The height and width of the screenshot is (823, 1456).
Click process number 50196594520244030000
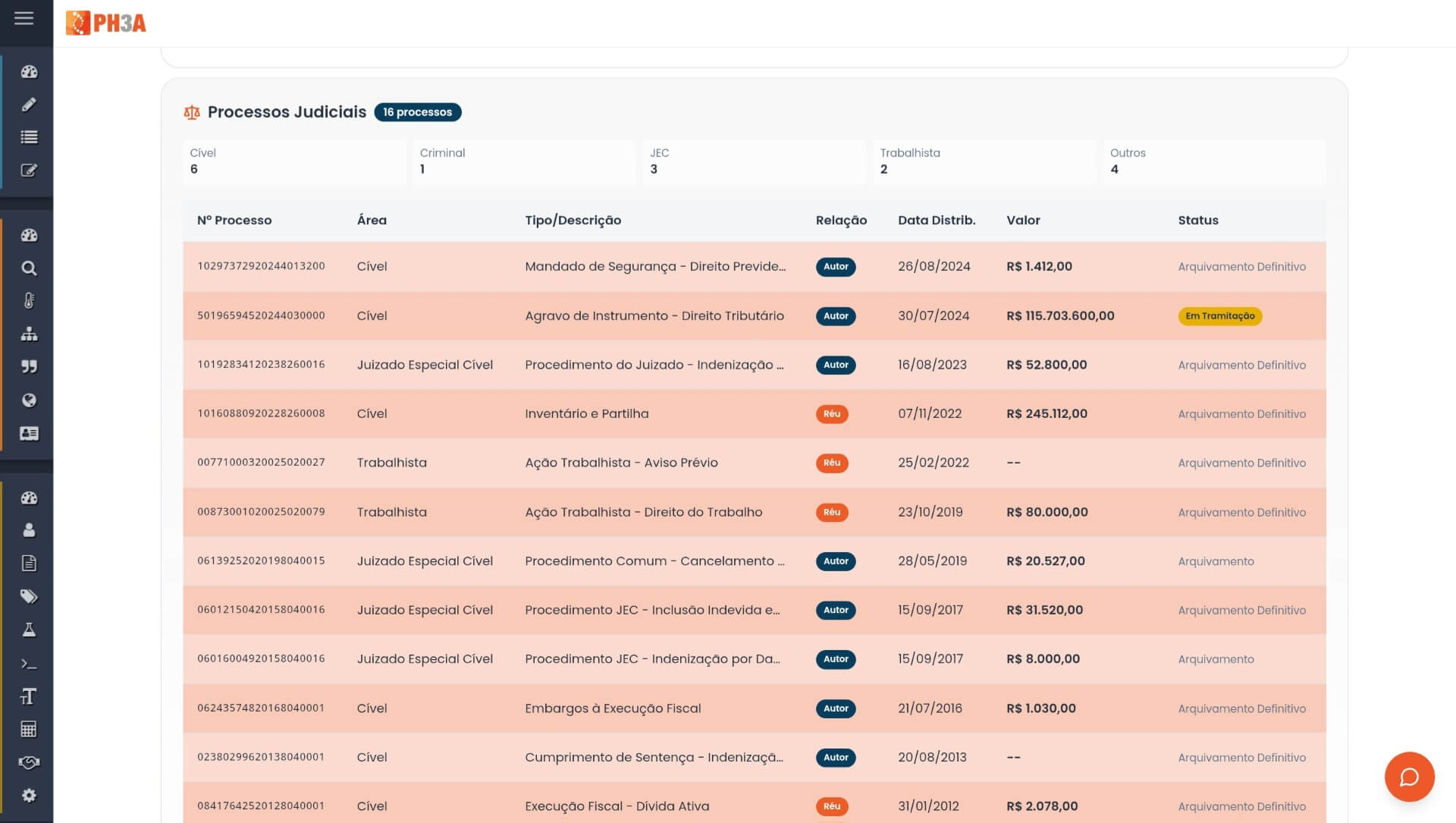(x=261, y=316)
